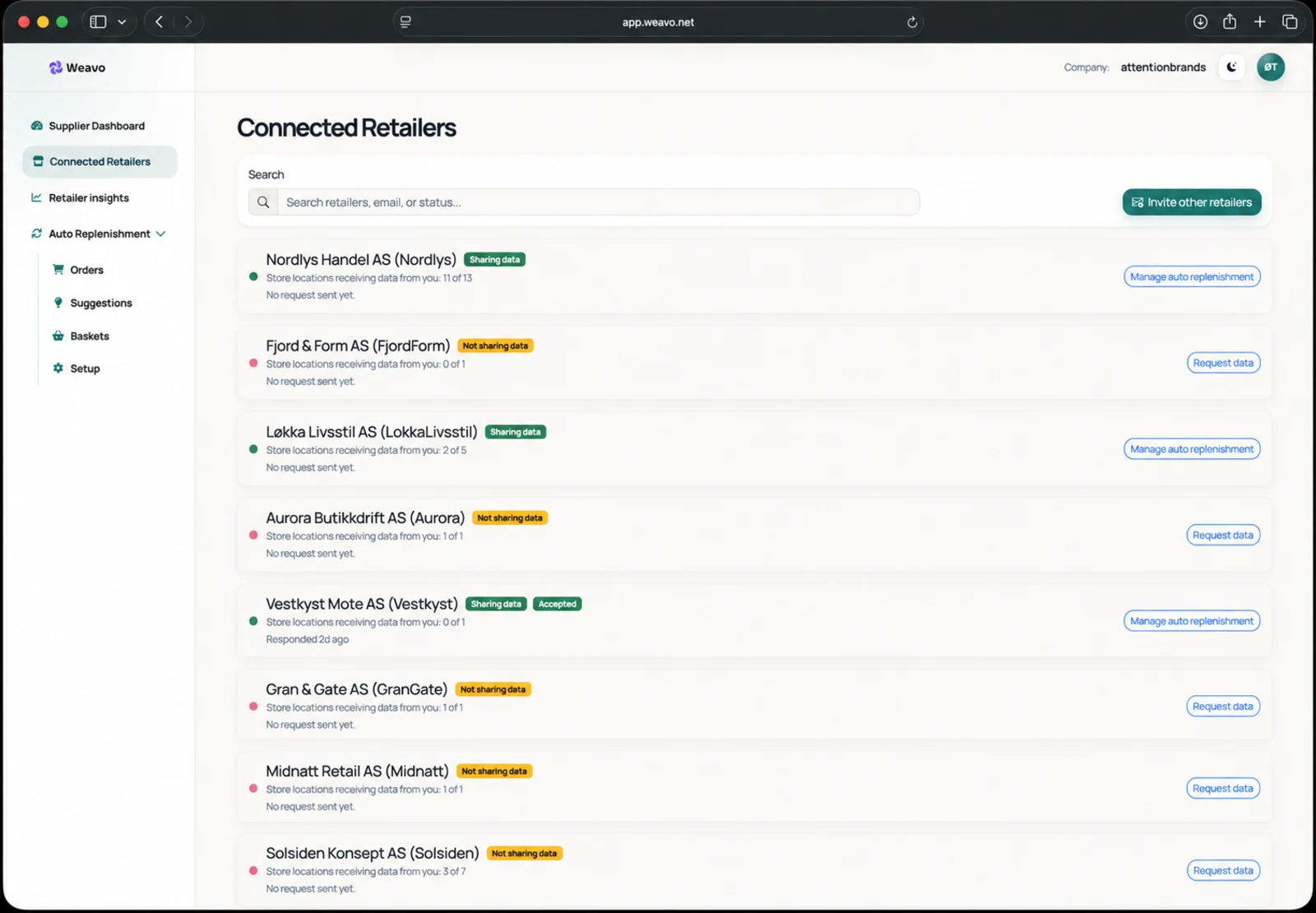The height and width of the screenshot is (913, 1316).
Task: Click Sharing data badge on Nordlys
Action: point(494,260)
